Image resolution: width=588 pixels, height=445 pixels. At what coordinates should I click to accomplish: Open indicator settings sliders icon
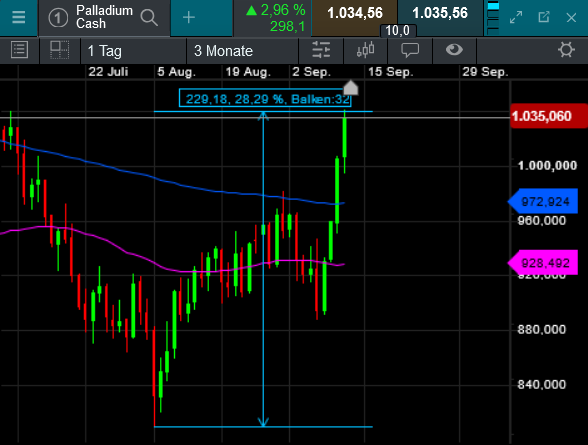pyautogui.click(x=321, y=50)
